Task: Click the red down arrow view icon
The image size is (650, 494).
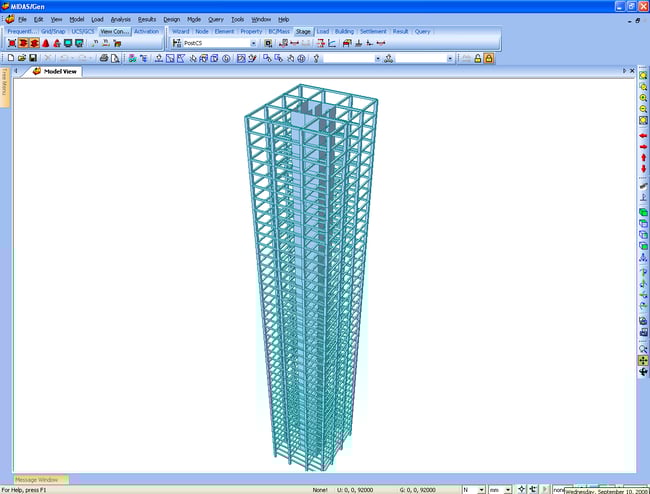Action: (643, 169)
